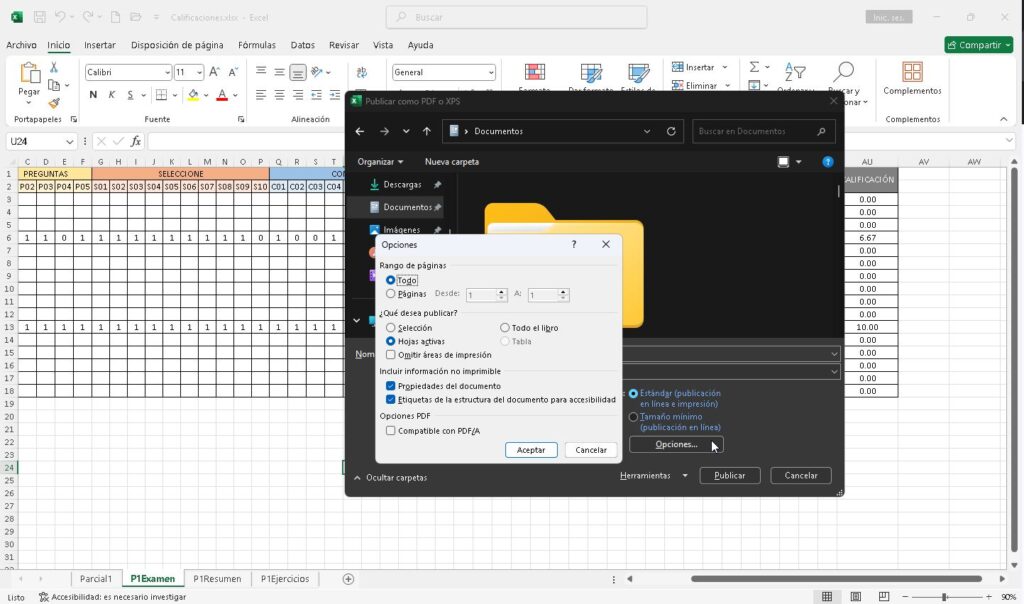Enable the Omitir áreas de impresión checkbox
The image size is (1024, 604).
391,355
